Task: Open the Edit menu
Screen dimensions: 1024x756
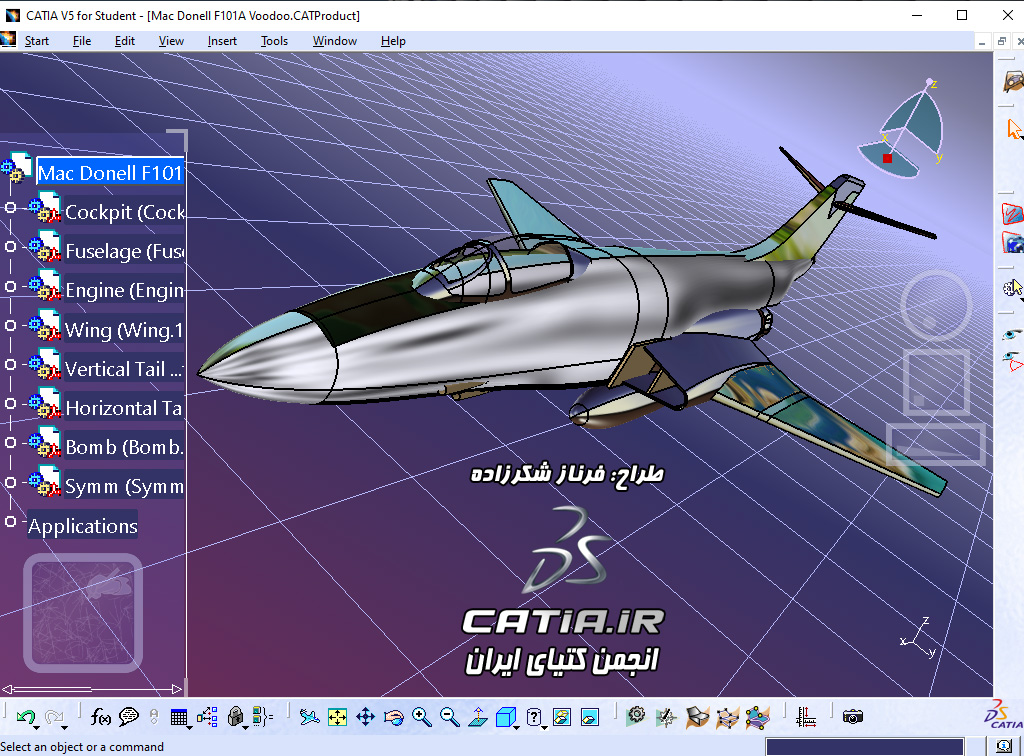Action: click(125, 41)
